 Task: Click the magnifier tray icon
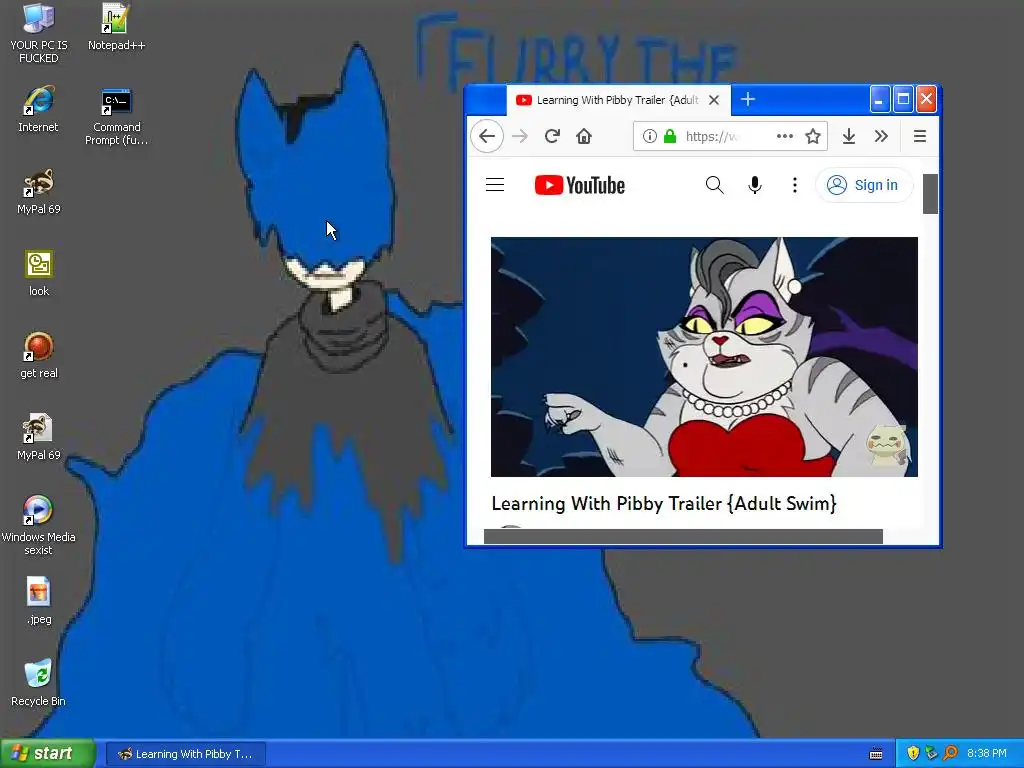tap(950, 753)
